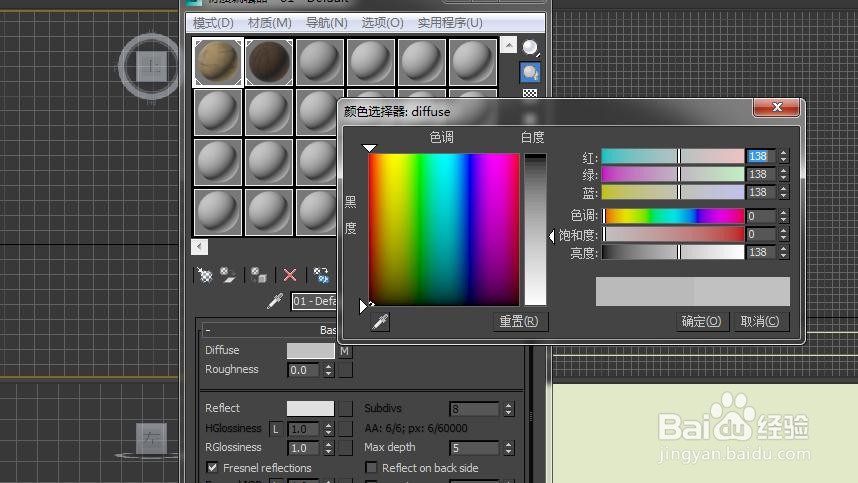The image size is (858, 483).
Task: Click the new color preview swatch
Action: pos(741,291)
